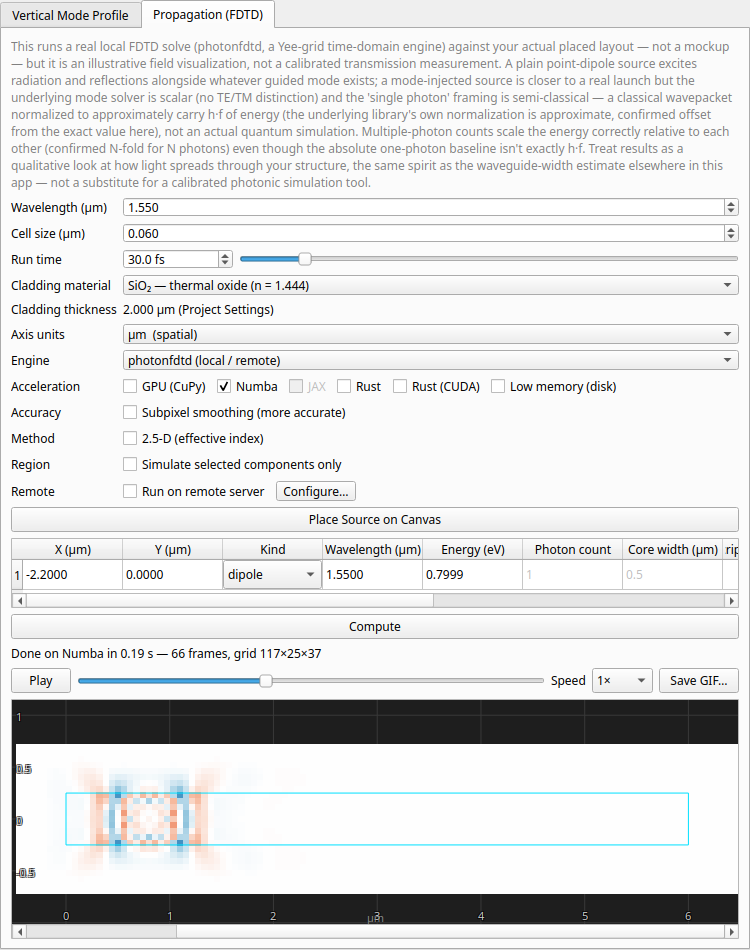Decrease Wavelength using the spinner down arrow
Screen dimensions: 750x950
pyautogui.click(x=731, y=211)
